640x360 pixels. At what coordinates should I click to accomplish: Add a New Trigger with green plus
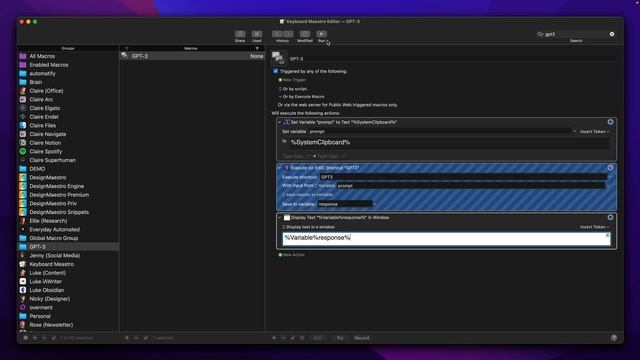(x=280, y=80)
